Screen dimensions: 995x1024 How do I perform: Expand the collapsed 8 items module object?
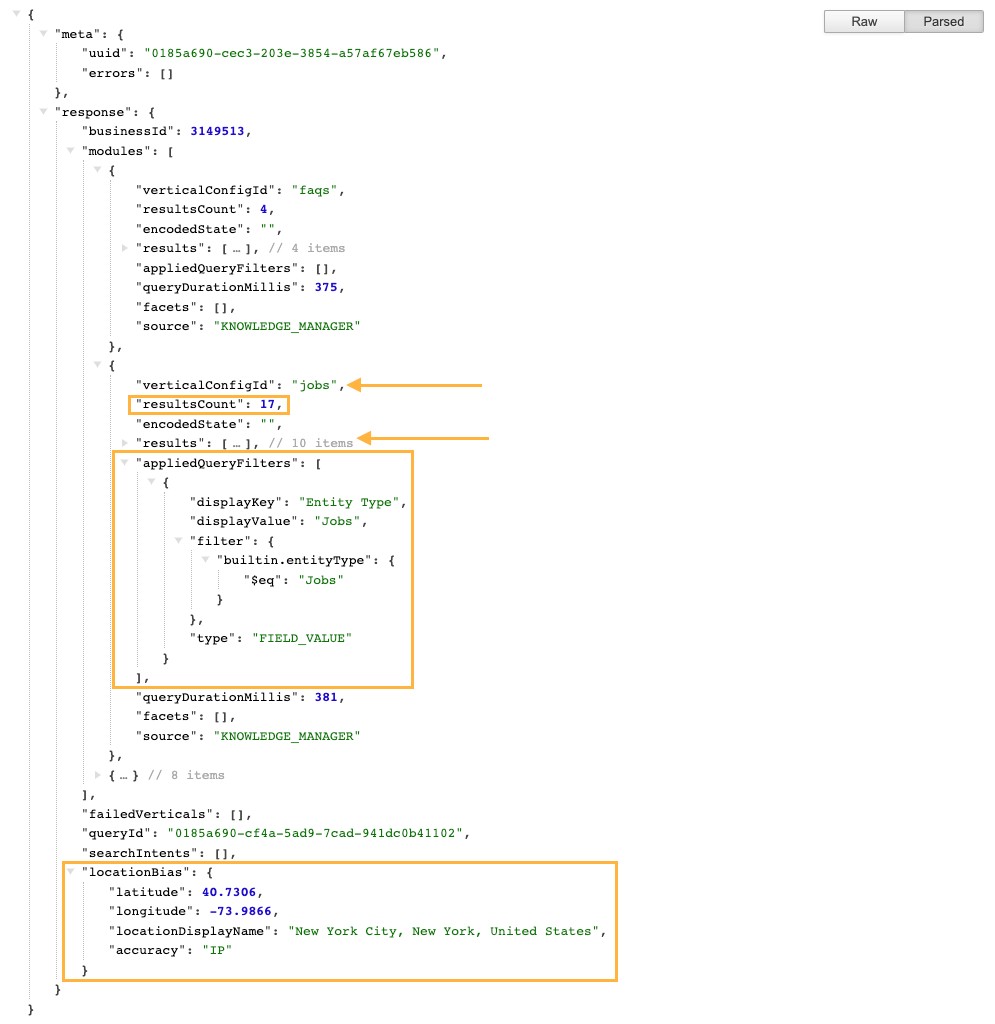click(x=97, y=775)
